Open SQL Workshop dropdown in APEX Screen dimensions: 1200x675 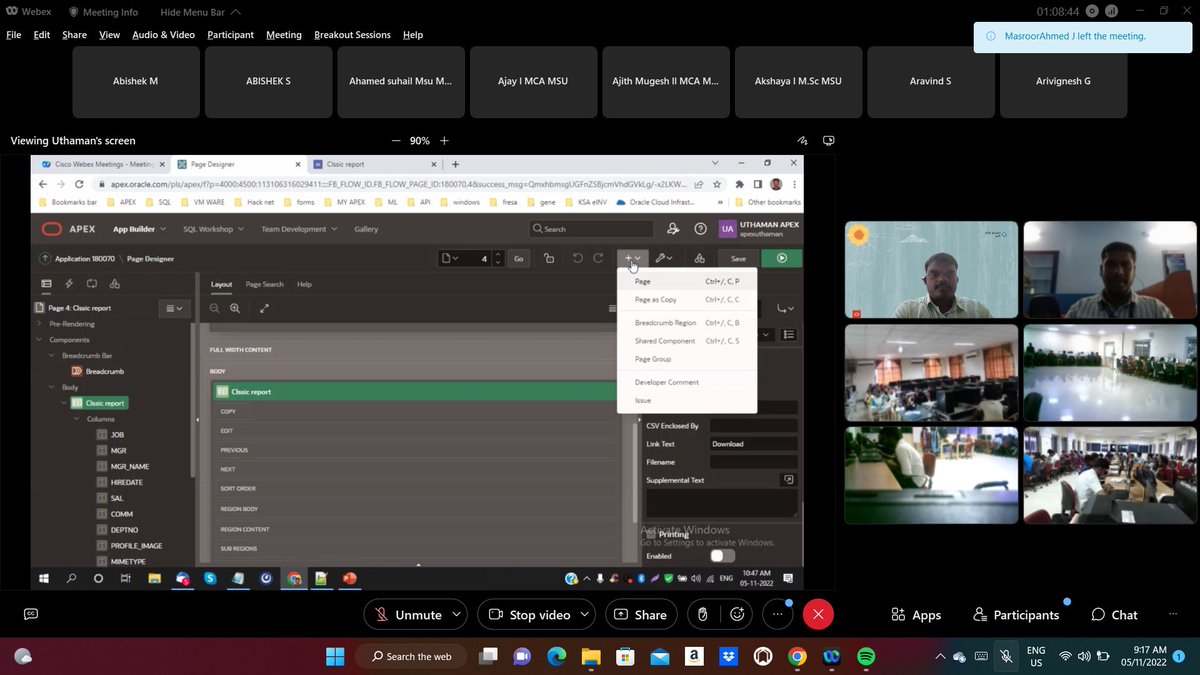tap(213, 229)
